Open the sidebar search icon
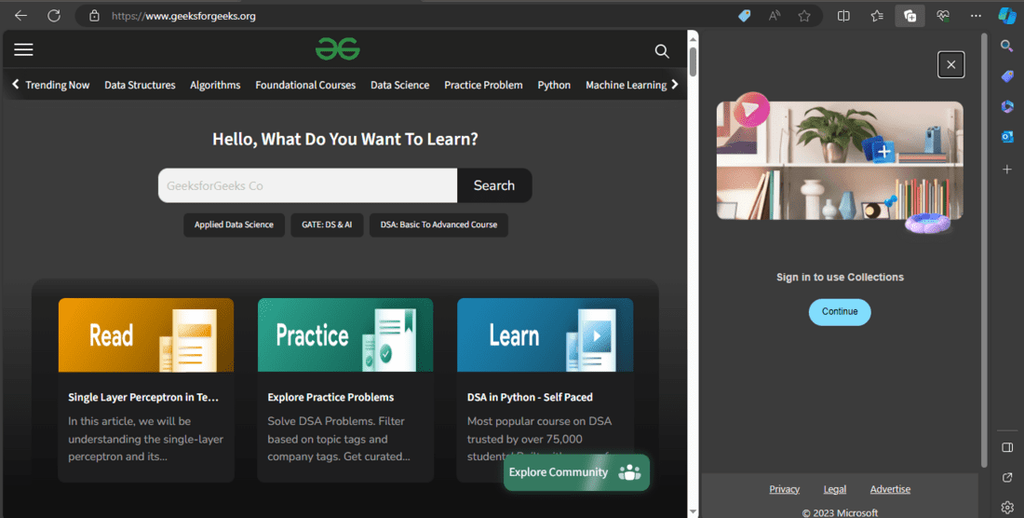Screen dimensions: 1024x518 click(1007, 45)
